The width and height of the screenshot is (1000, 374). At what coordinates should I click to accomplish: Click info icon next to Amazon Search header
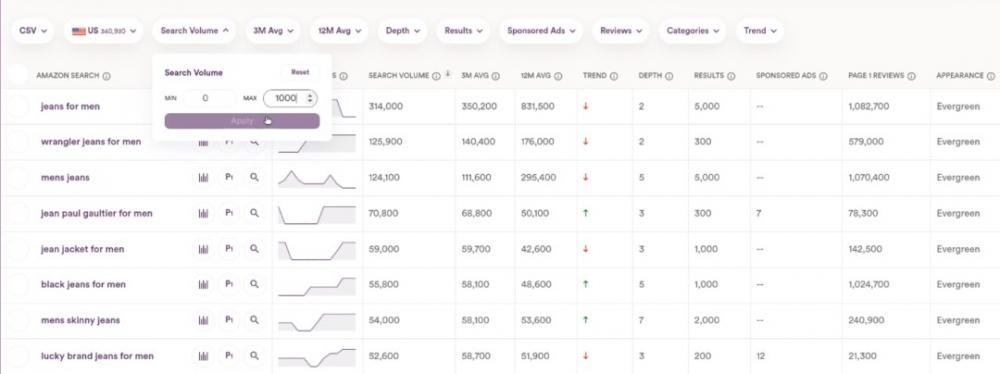107,76
